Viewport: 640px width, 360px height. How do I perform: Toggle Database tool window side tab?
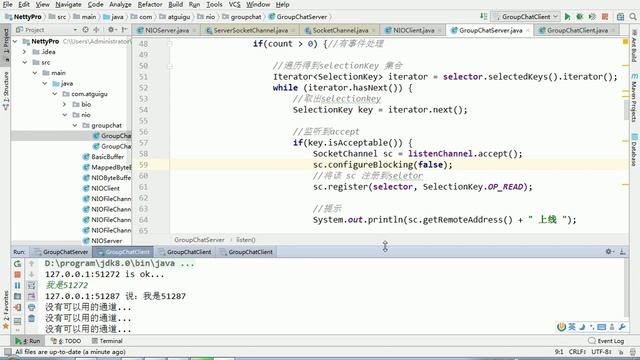click(634, 149)
